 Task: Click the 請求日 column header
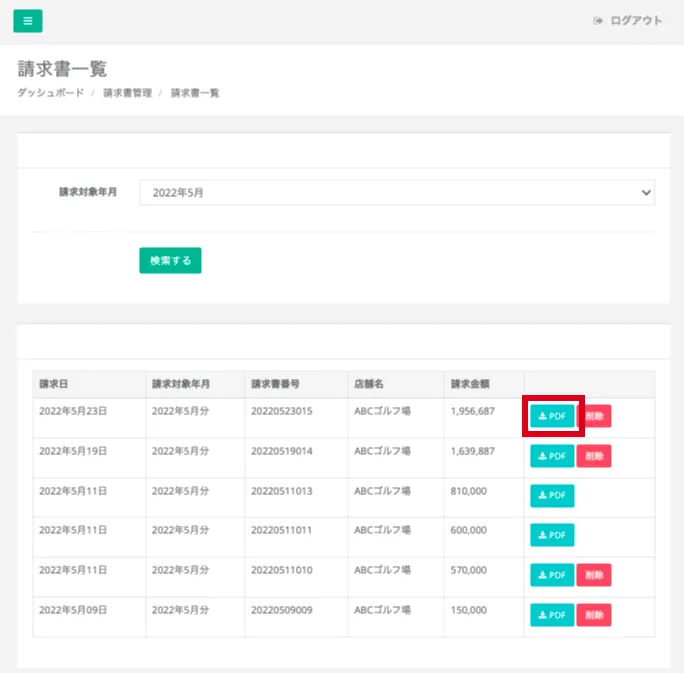pos(54,384)
